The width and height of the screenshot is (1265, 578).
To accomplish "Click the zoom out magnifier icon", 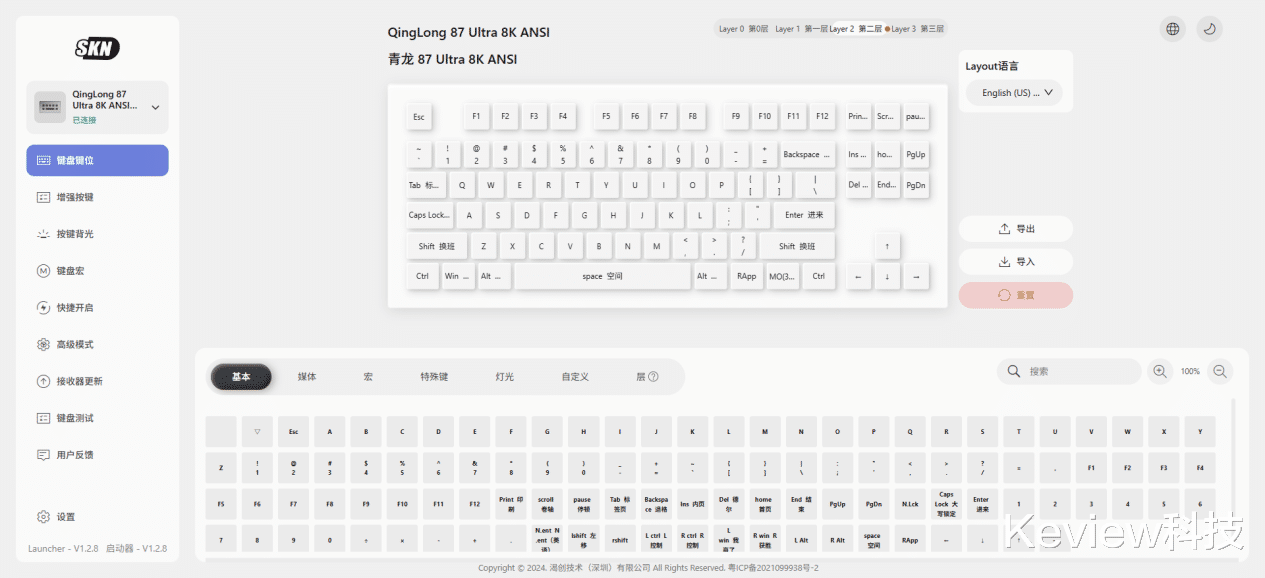I will point(1220,371).
